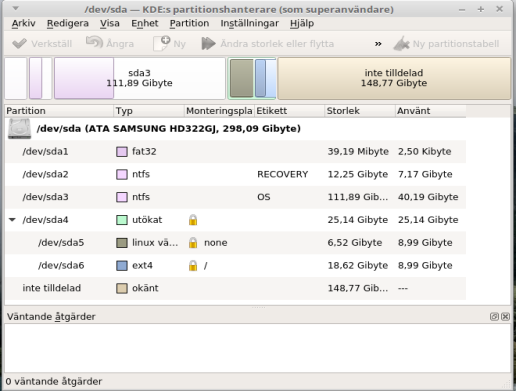Sort by the Typ column header
Image resolution: width=516 pixels, height=391 pixels.
coord(149,111)
